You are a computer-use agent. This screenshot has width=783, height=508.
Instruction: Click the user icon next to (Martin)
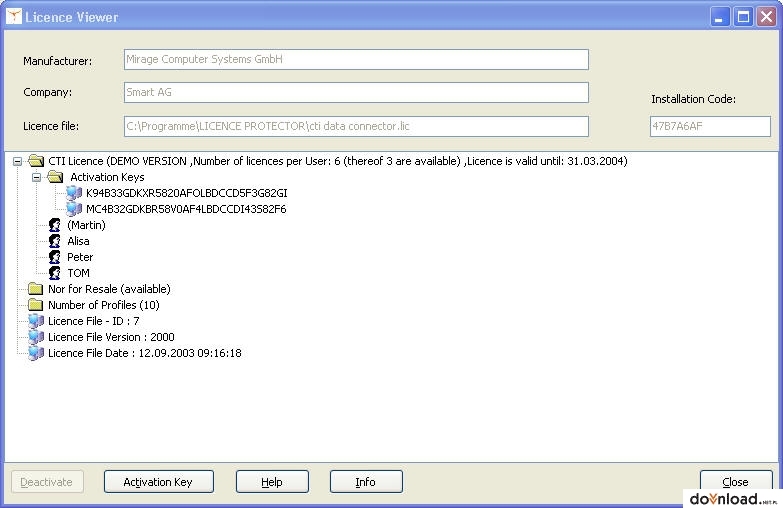click(x=55, y=225)
